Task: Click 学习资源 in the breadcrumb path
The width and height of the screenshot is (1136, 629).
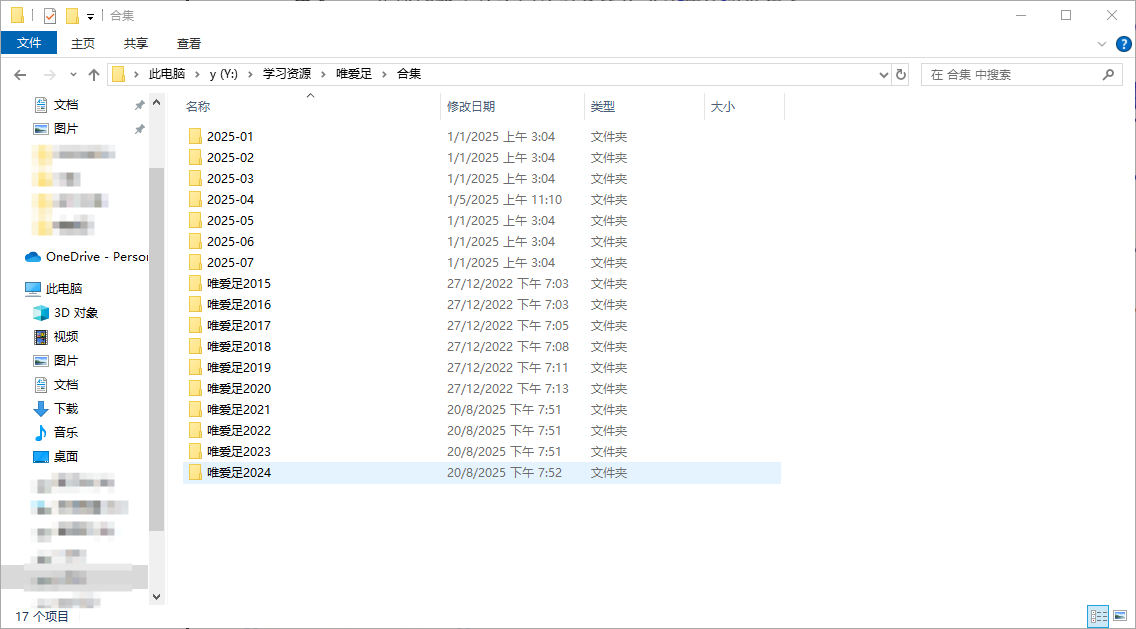Action: (x=286, y=74)
